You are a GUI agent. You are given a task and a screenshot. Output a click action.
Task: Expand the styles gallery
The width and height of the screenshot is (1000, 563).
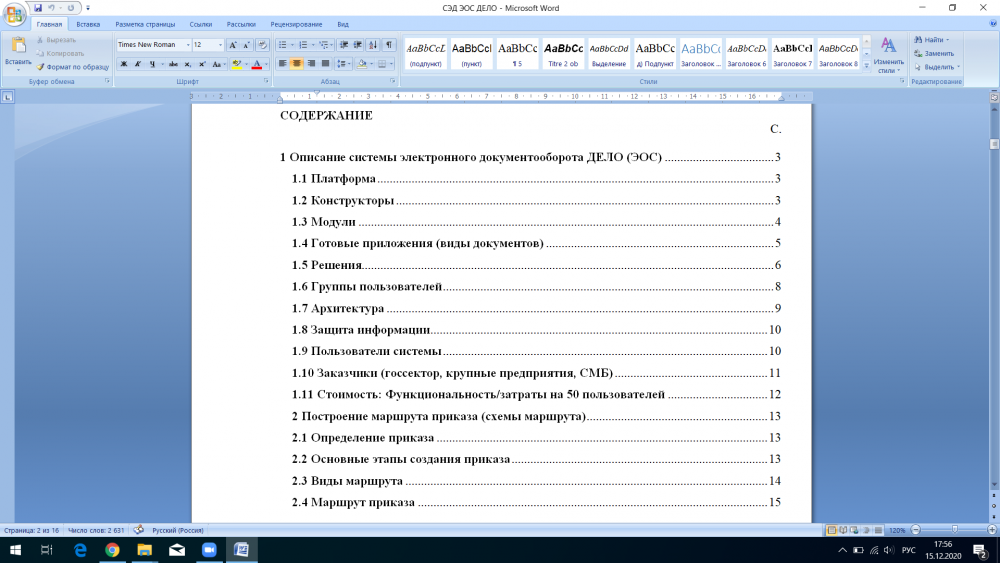pos(866,66)
